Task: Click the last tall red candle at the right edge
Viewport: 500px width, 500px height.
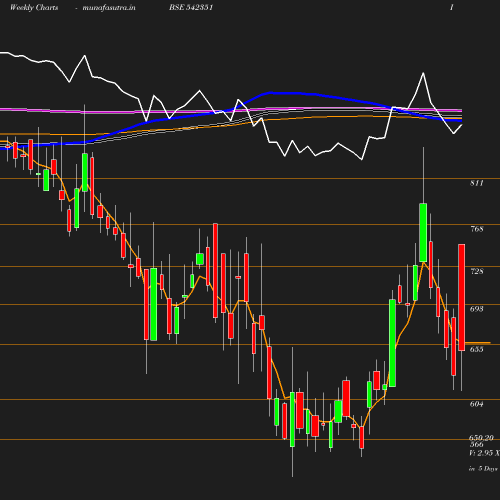Action: point(462,297)
